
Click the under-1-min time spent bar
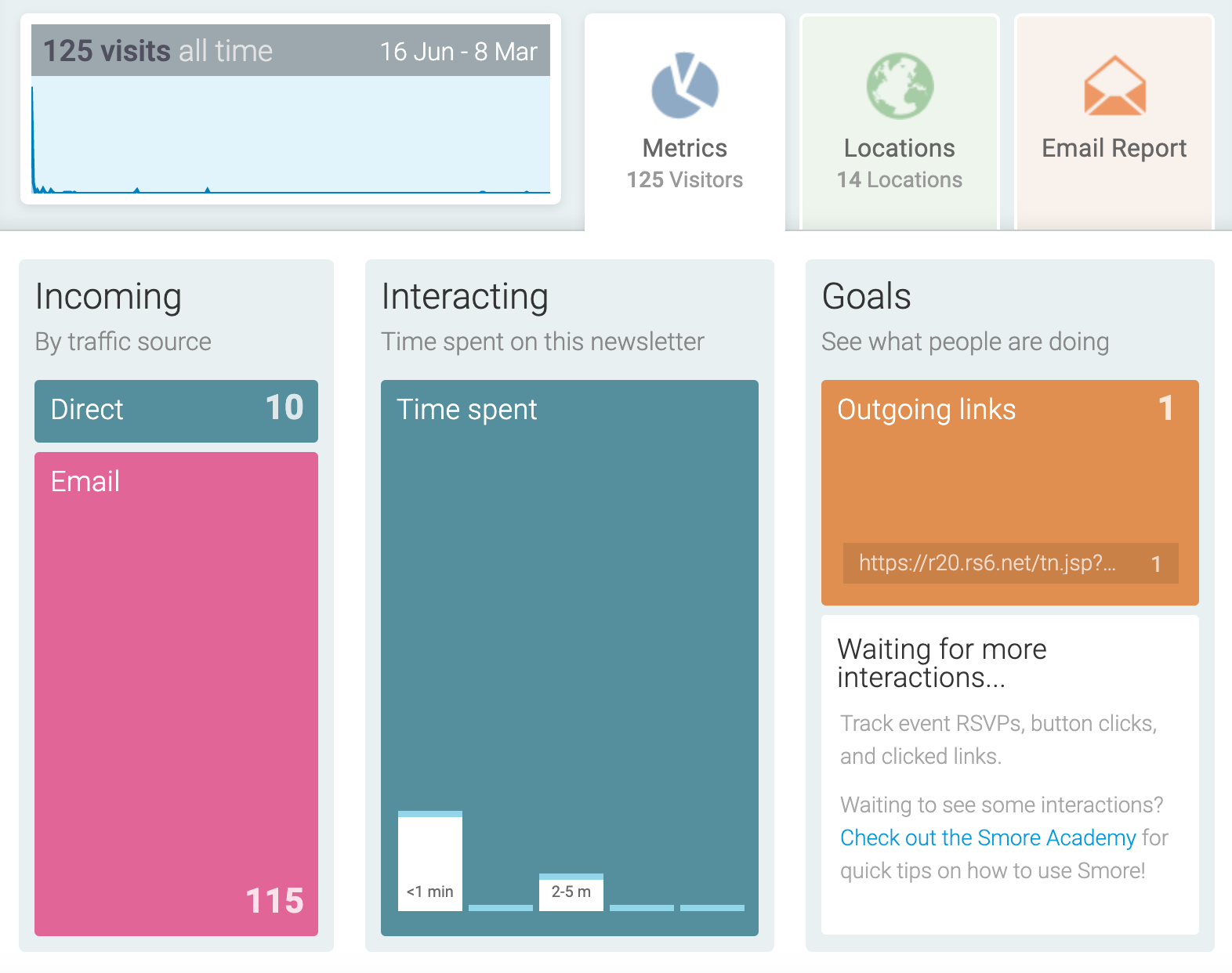point(430,861)
